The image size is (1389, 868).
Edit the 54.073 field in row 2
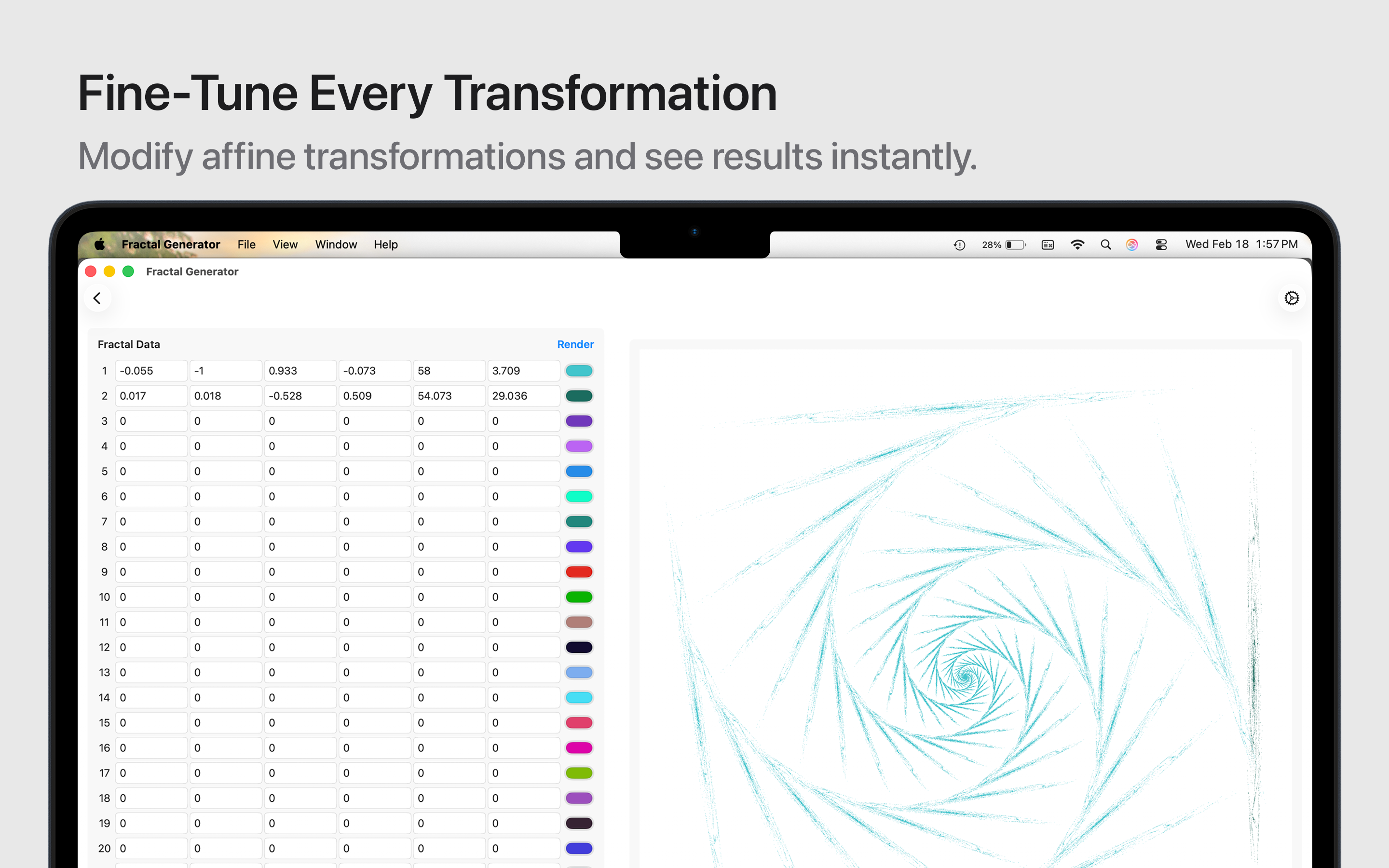point(449,396)
